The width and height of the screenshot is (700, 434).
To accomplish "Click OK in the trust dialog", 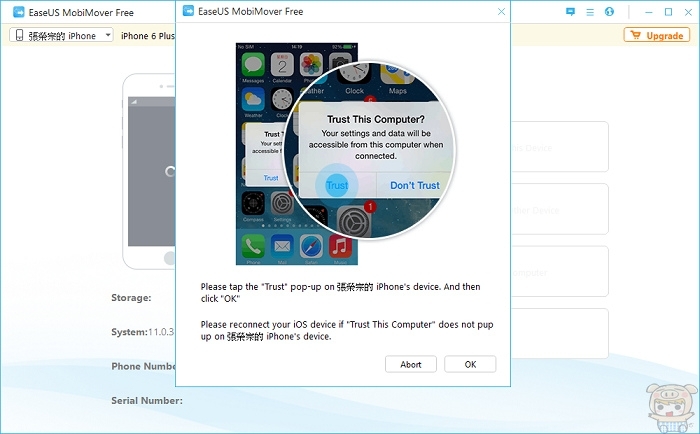I will click(x=470, y=364).
